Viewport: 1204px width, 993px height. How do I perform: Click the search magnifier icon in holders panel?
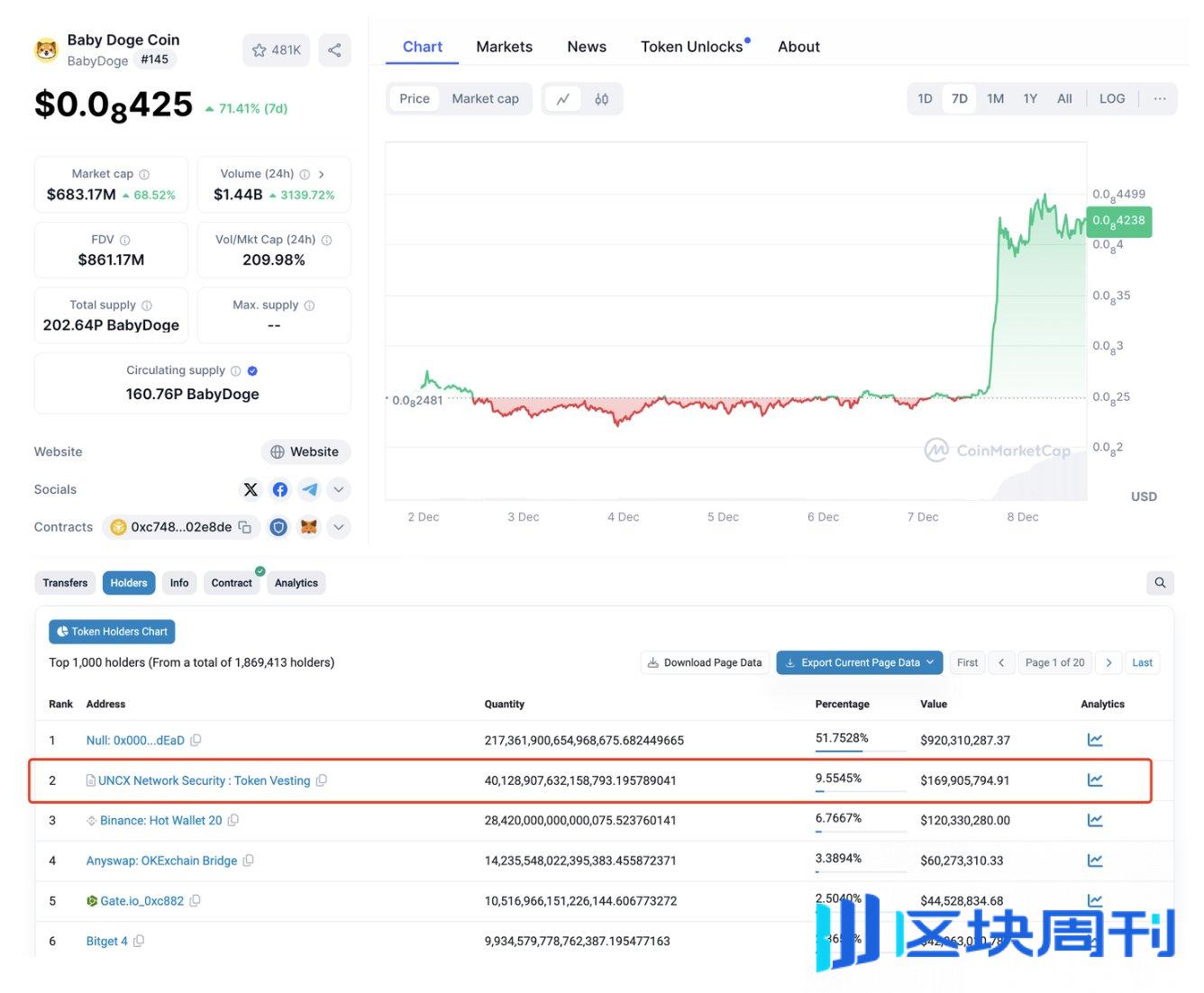[x=1160, y=583]
